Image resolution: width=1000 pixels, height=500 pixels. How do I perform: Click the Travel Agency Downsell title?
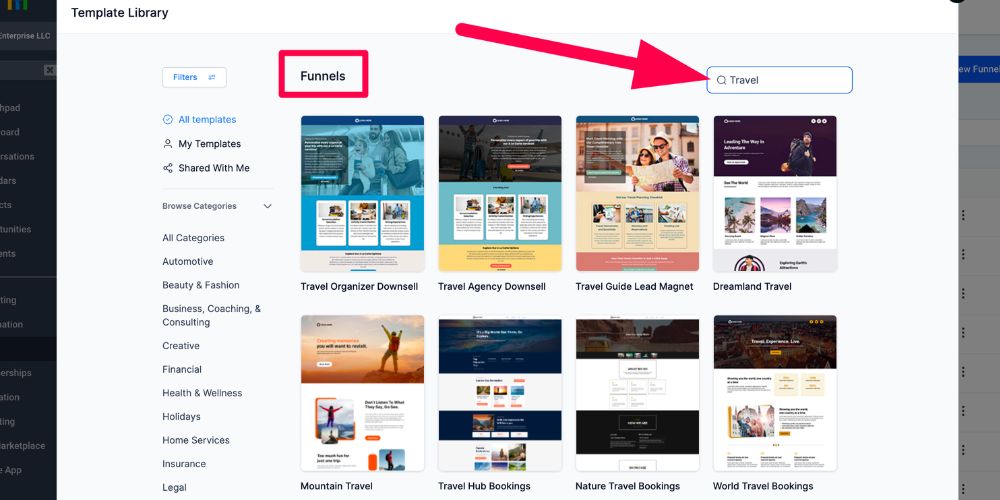492,287
